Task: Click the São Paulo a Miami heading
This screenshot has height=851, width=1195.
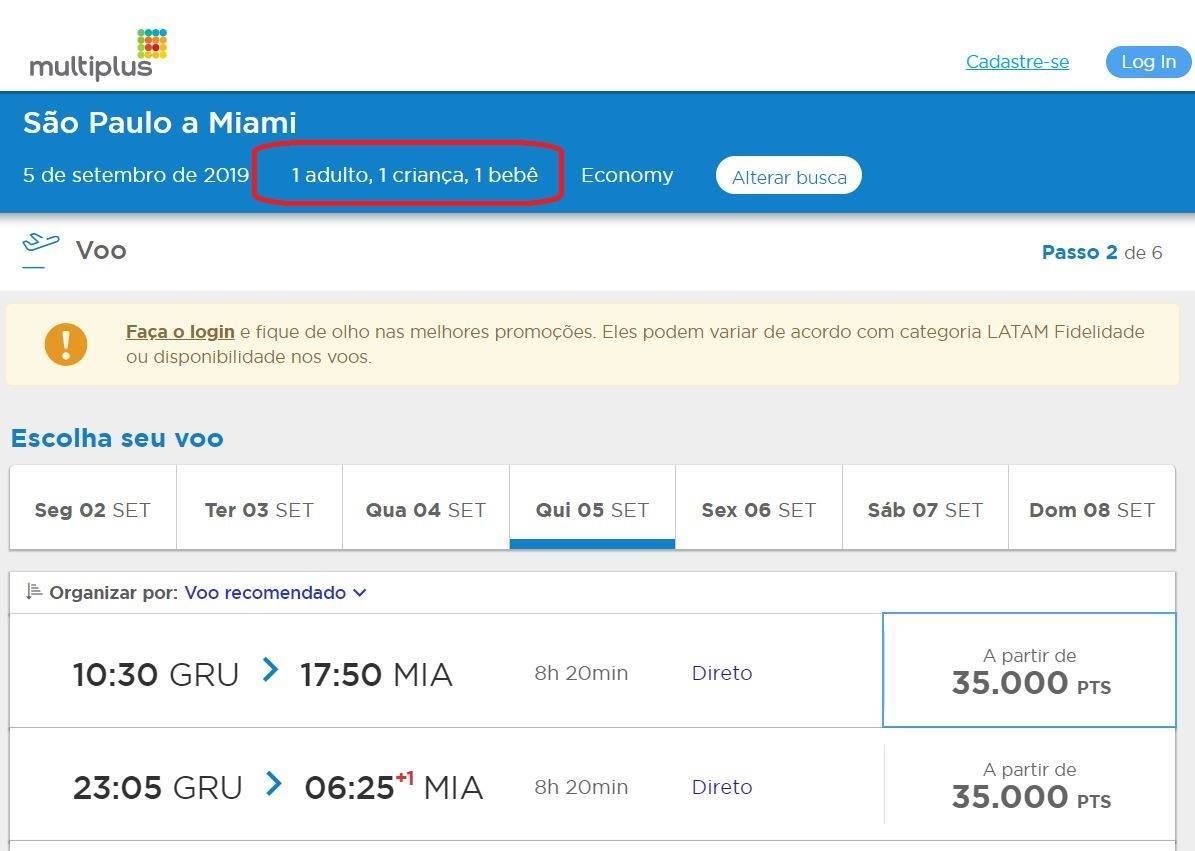Action: coord(159,123)
